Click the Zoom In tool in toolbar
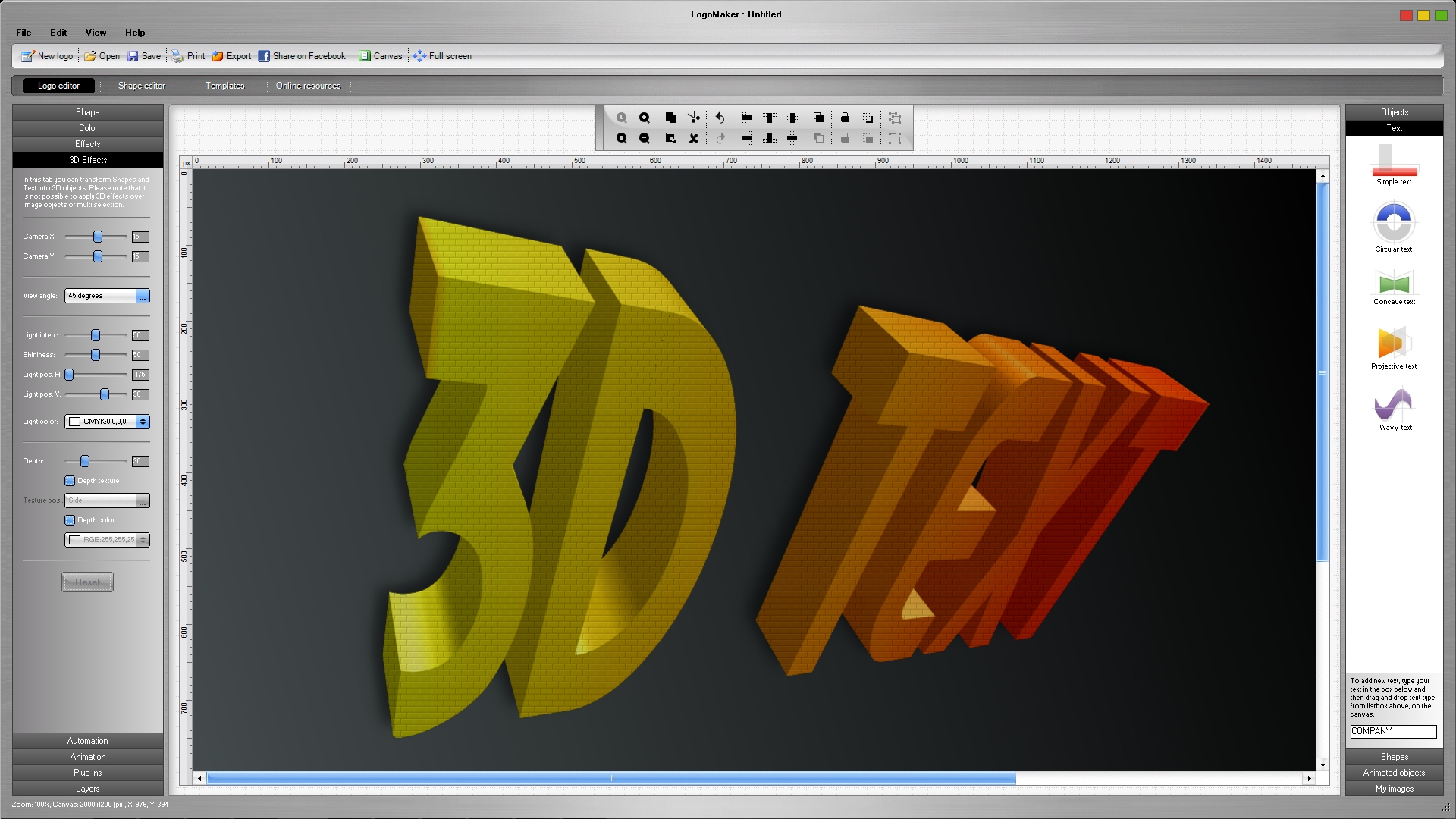Image resolution: width=1456 pixels, height=819 pixels. 645,117
